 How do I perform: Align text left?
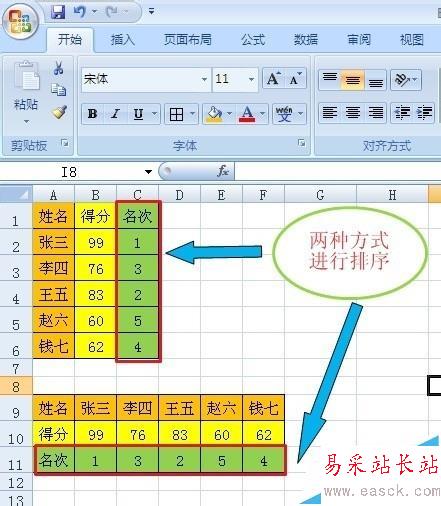click(330, 113)
